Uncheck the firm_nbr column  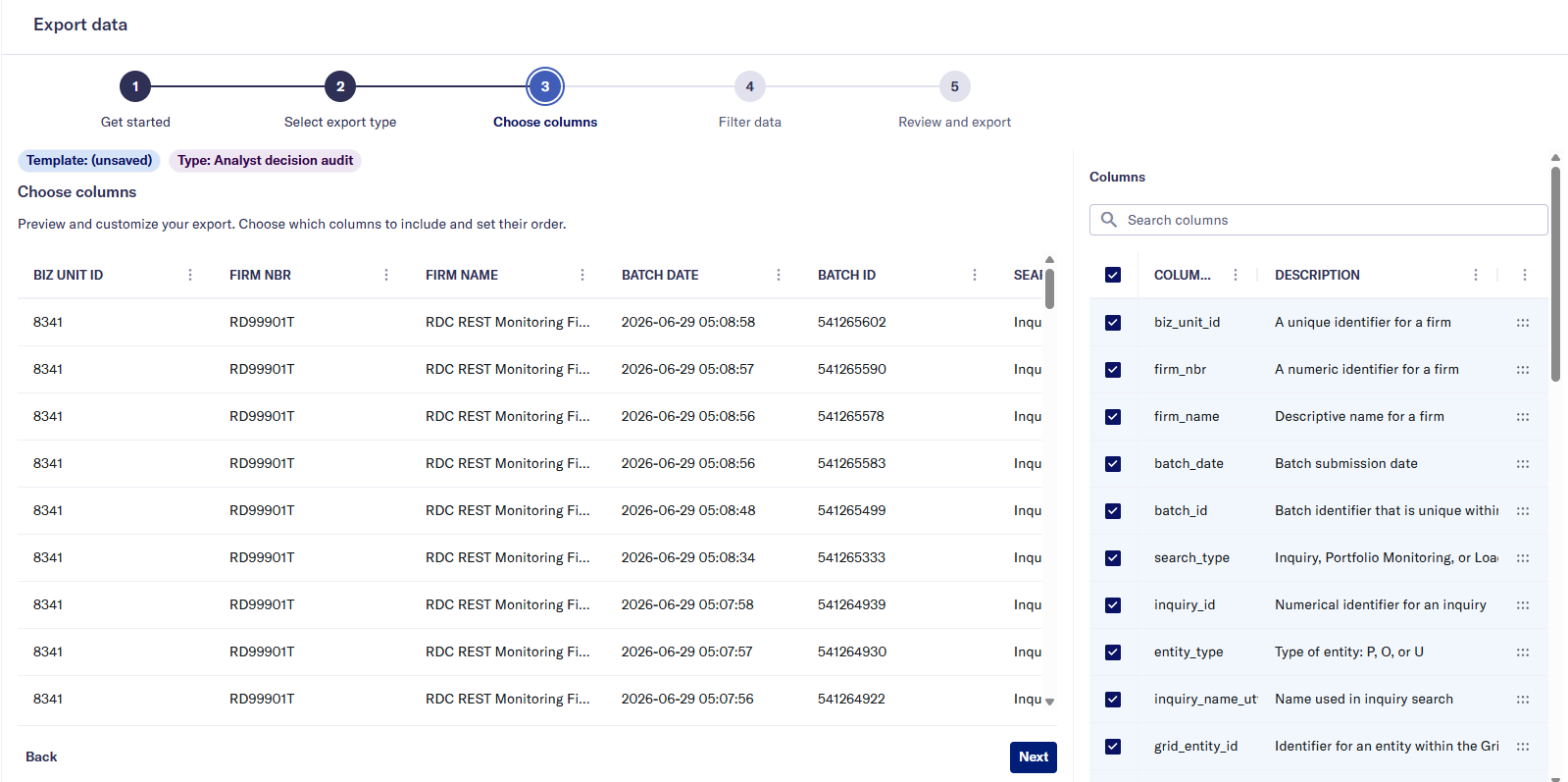pos(1113,369)
